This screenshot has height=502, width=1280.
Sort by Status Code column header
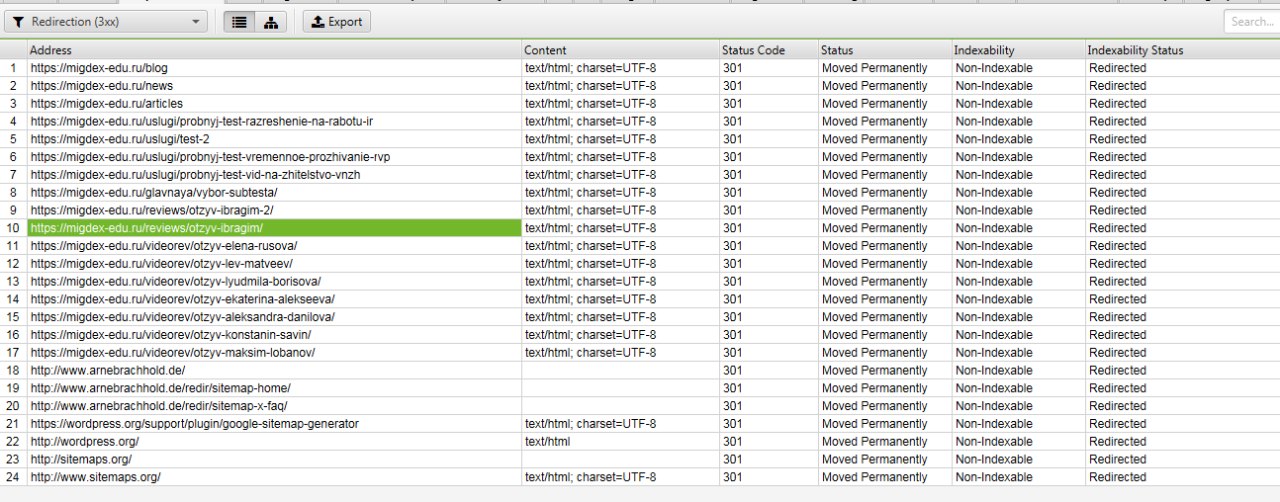[768, 50]
